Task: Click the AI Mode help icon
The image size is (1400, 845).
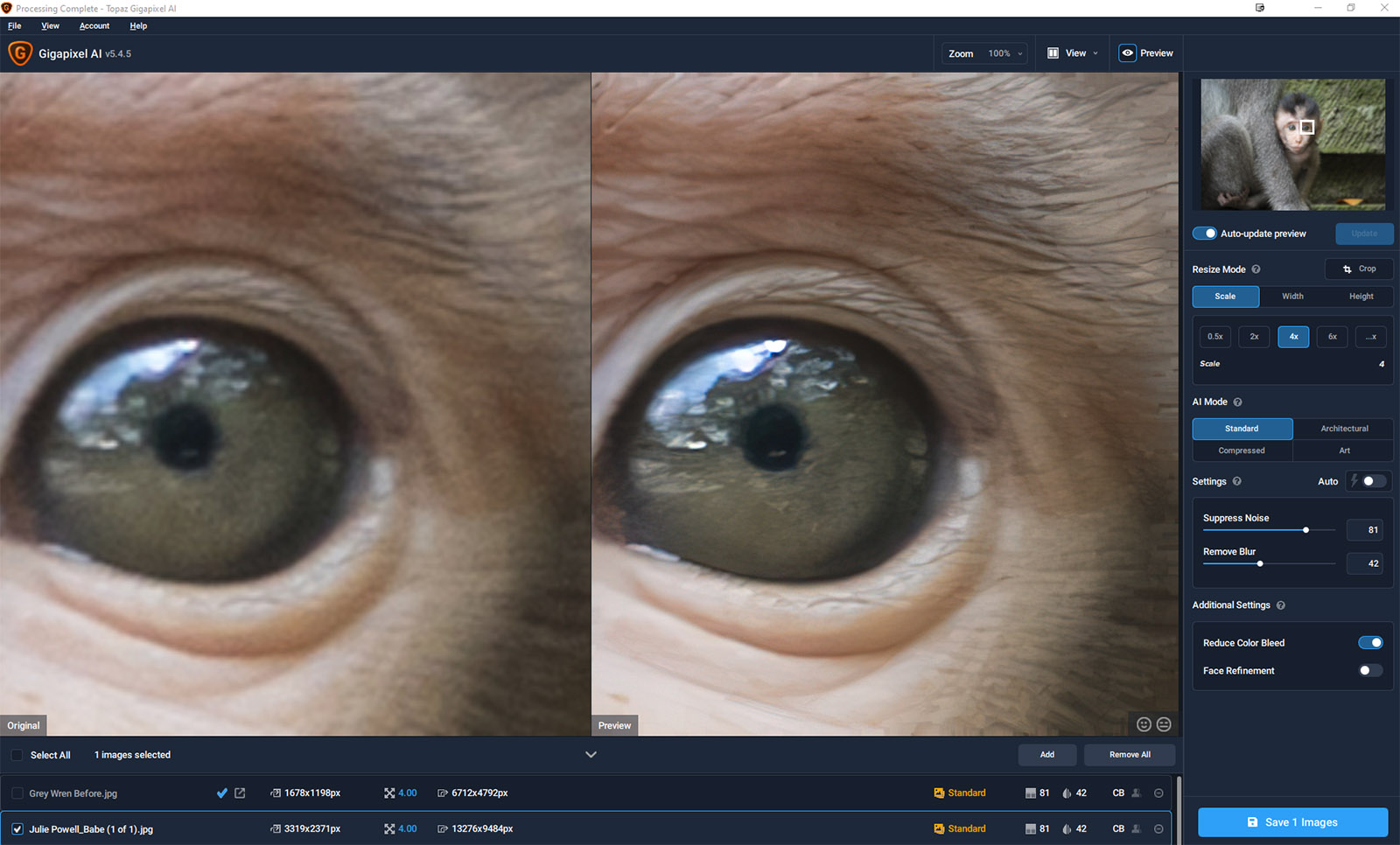Action: coord(1237,402)
